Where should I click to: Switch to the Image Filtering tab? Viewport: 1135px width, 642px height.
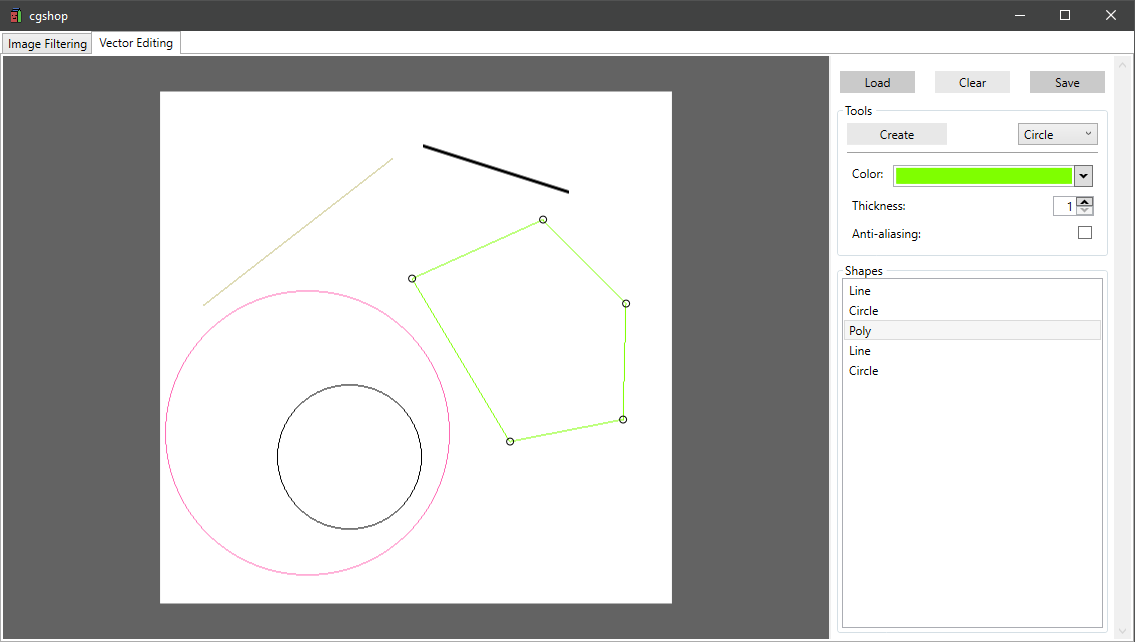(47, 43)
